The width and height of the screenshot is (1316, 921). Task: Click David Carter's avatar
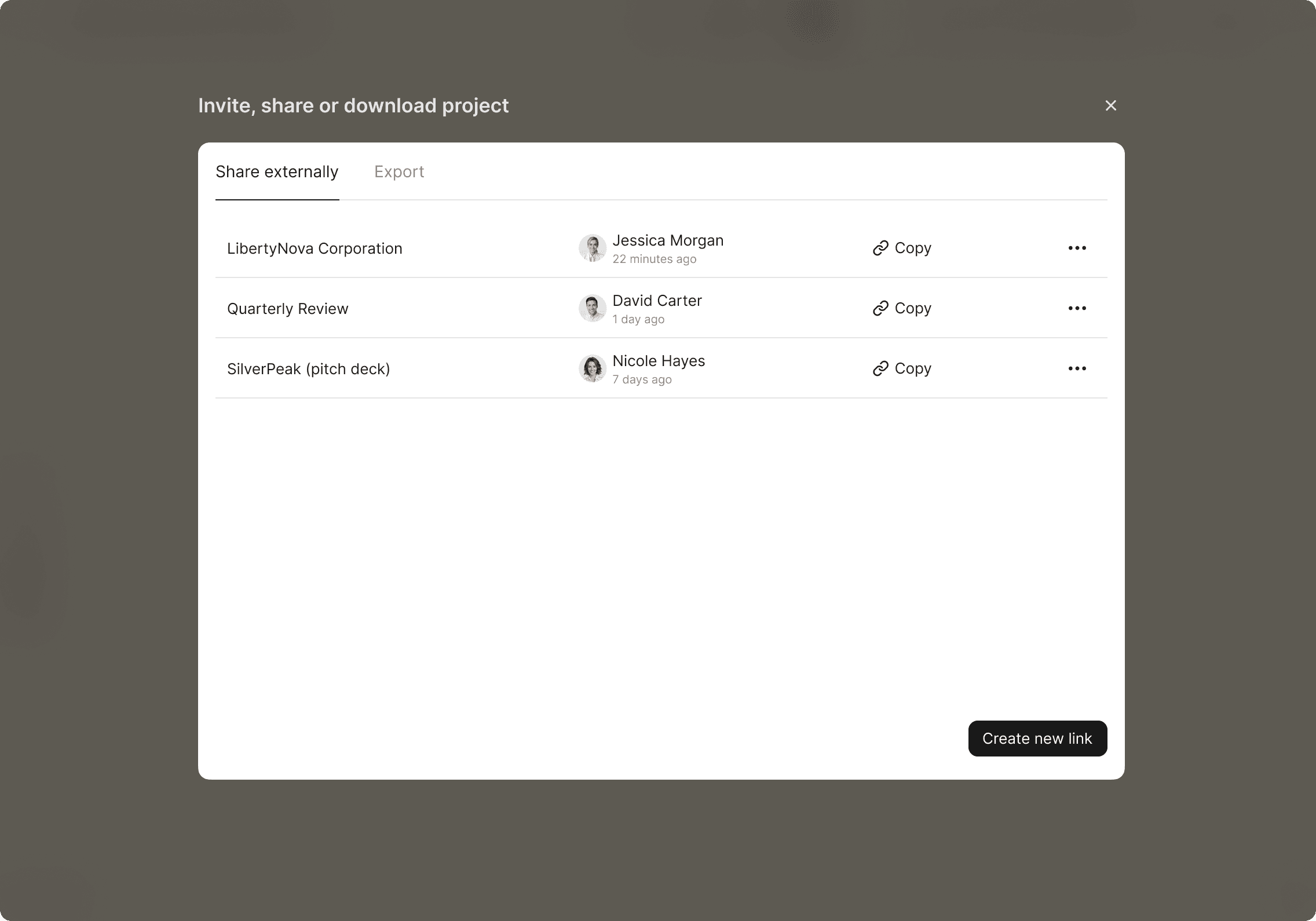(592, 308)
